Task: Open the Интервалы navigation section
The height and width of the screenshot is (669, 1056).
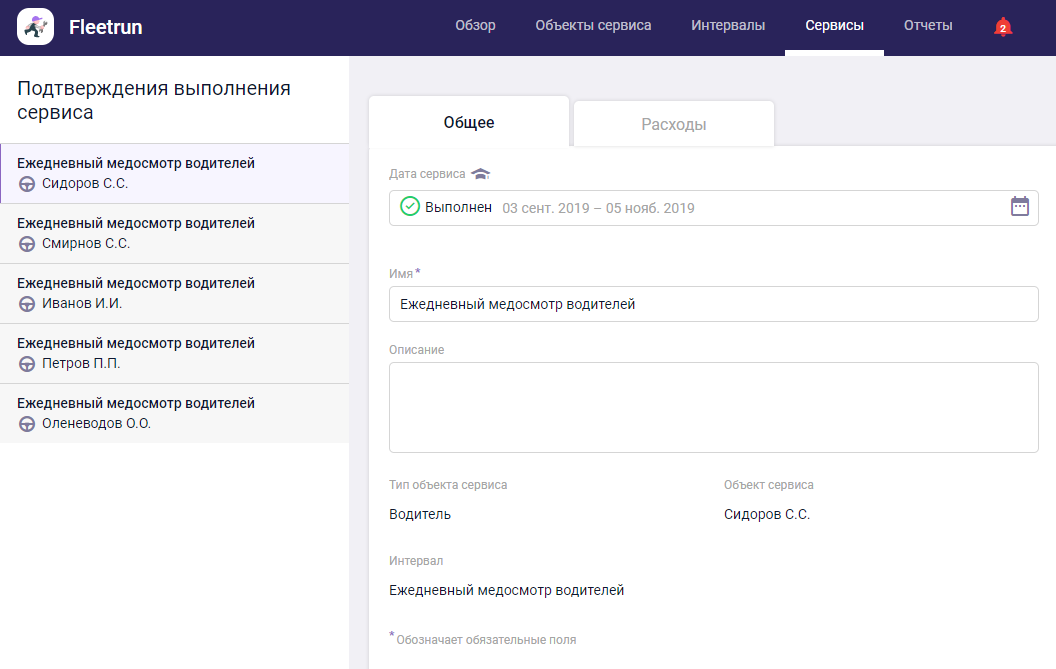Action: pos(728,26)
